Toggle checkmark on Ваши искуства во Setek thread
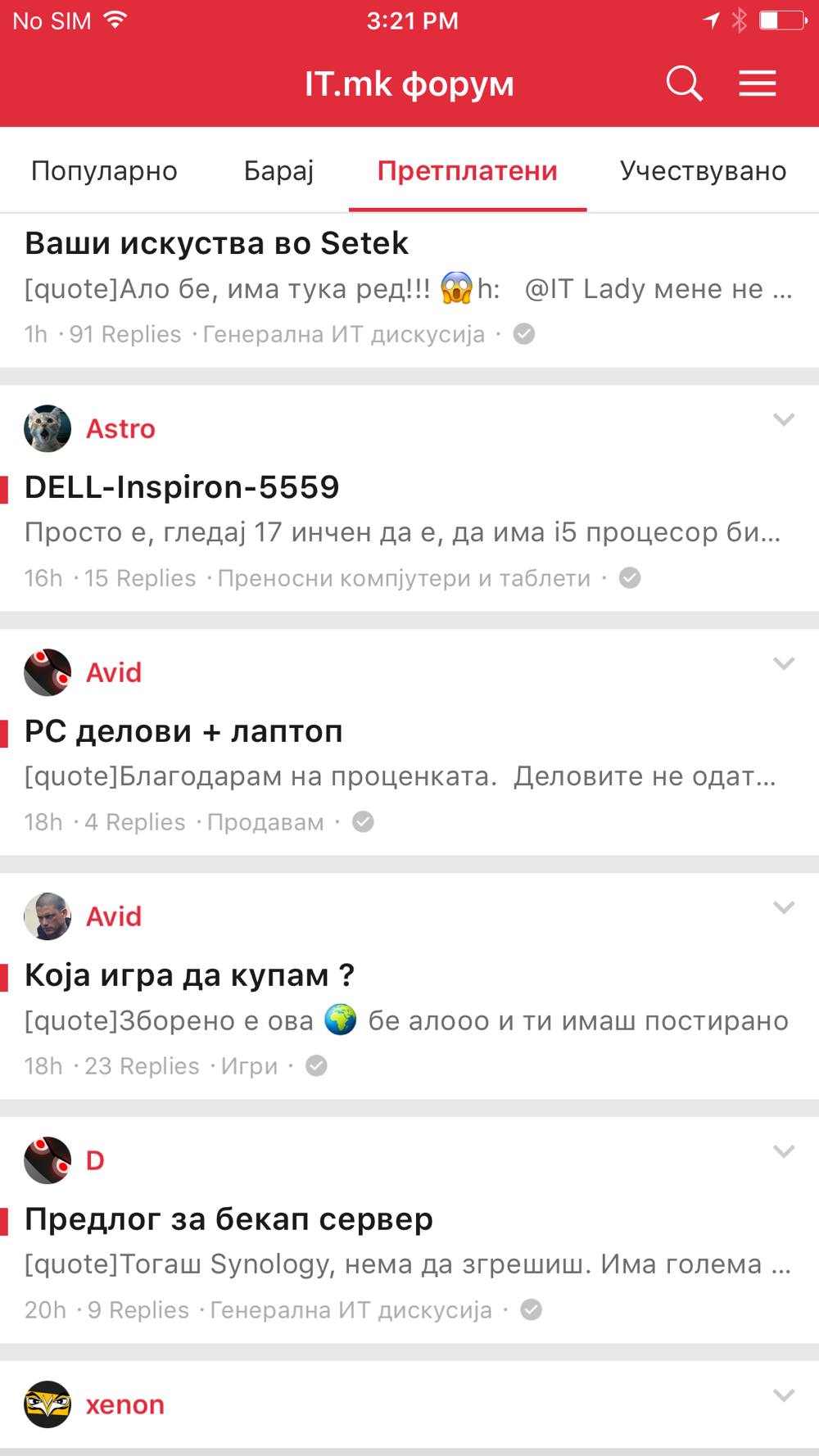 pyautogui.click(x=524, y=334)
